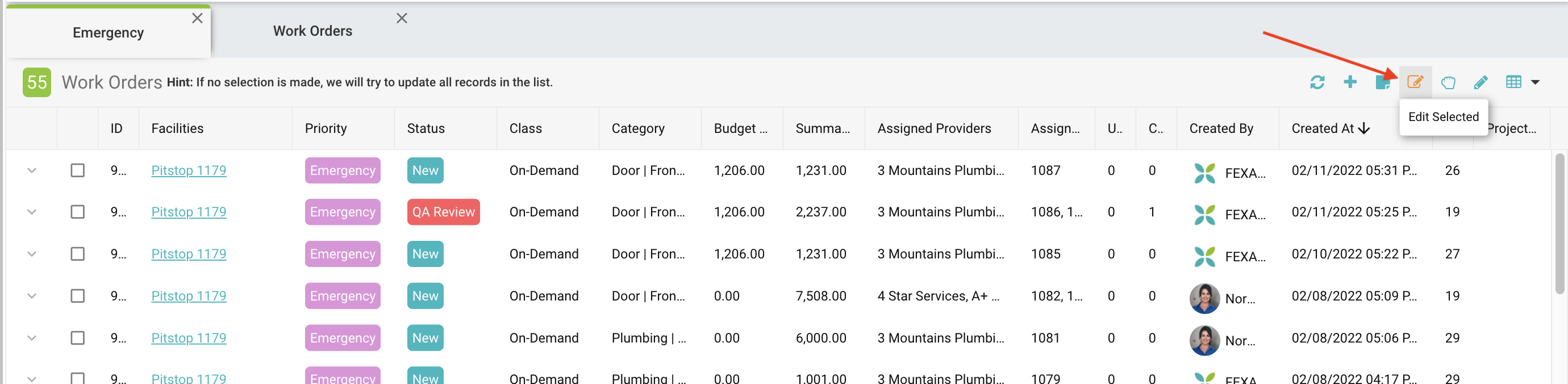Open the grid view dropdown arrow
Screen dimensions: 1568x384
pyautogui.click(x=1535, y=82)
